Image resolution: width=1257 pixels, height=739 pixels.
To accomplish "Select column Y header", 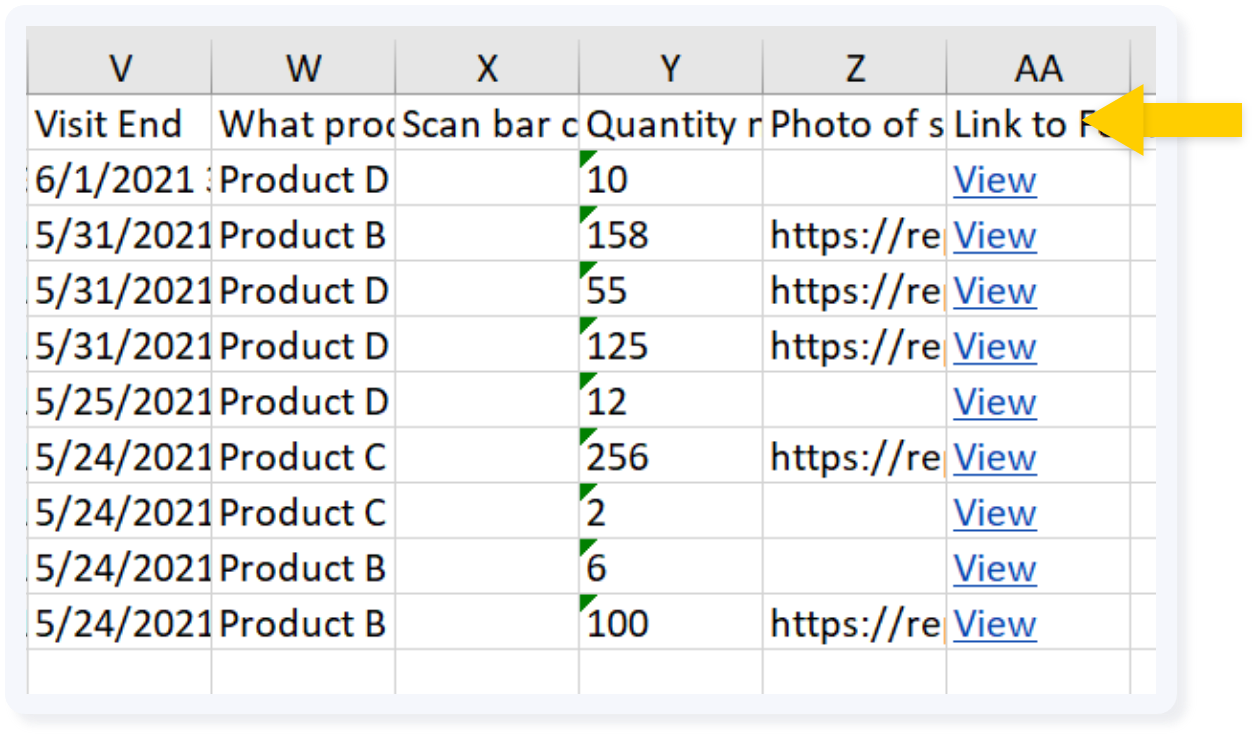I will coord(670,68).
